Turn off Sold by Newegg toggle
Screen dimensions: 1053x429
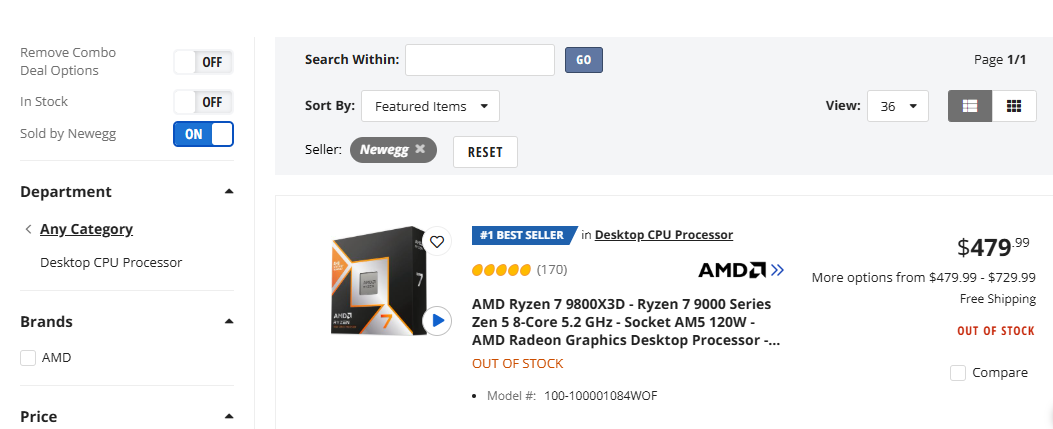pos(203,133)
